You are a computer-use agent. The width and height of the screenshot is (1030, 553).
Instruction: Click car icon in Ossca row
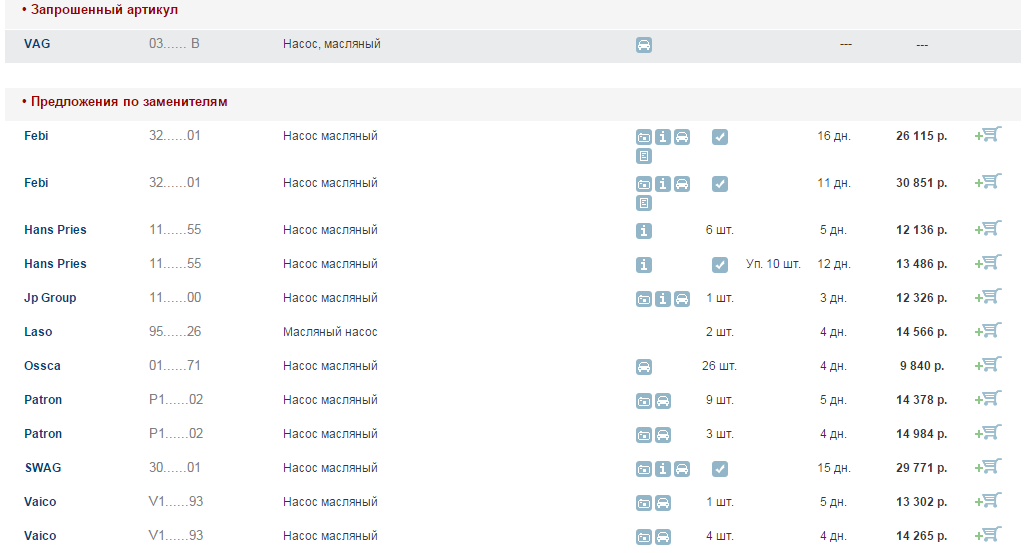coord(644,366)
